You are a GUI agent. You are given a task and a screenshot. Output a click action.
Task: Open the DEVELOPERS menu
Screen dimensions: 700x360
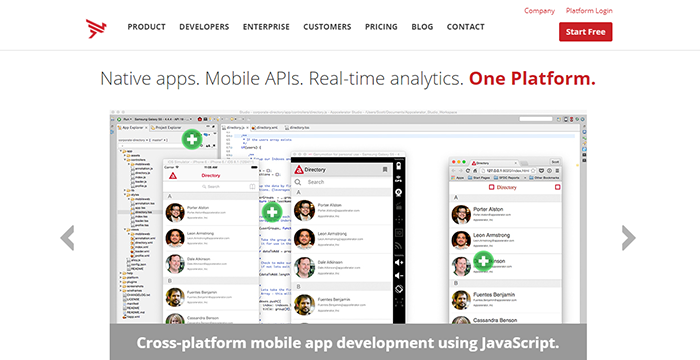[204, 27]
